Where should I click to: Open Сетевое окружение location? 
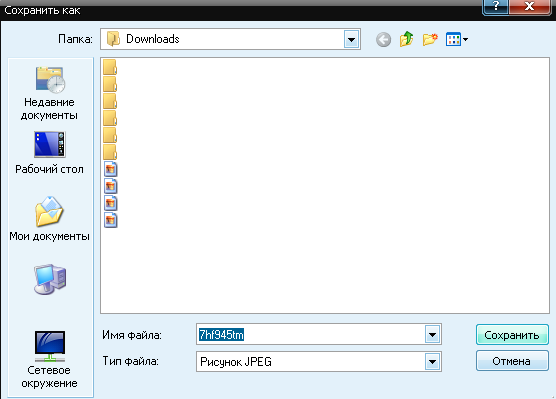(x=49, y=360)
